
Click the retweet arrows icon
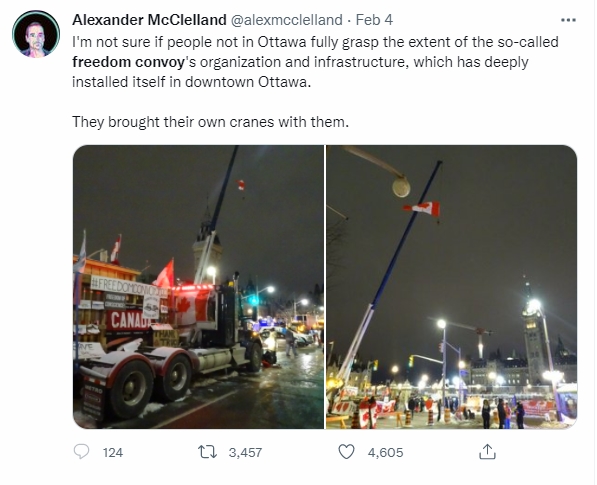pyautogui.click(x=207, y=452)
